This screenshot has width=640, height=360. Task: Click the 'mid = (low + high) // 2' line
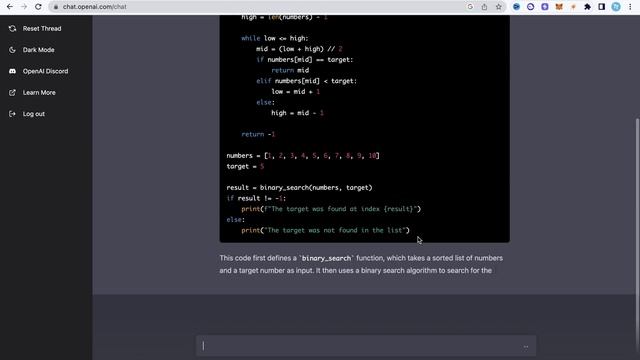point(299,49)
